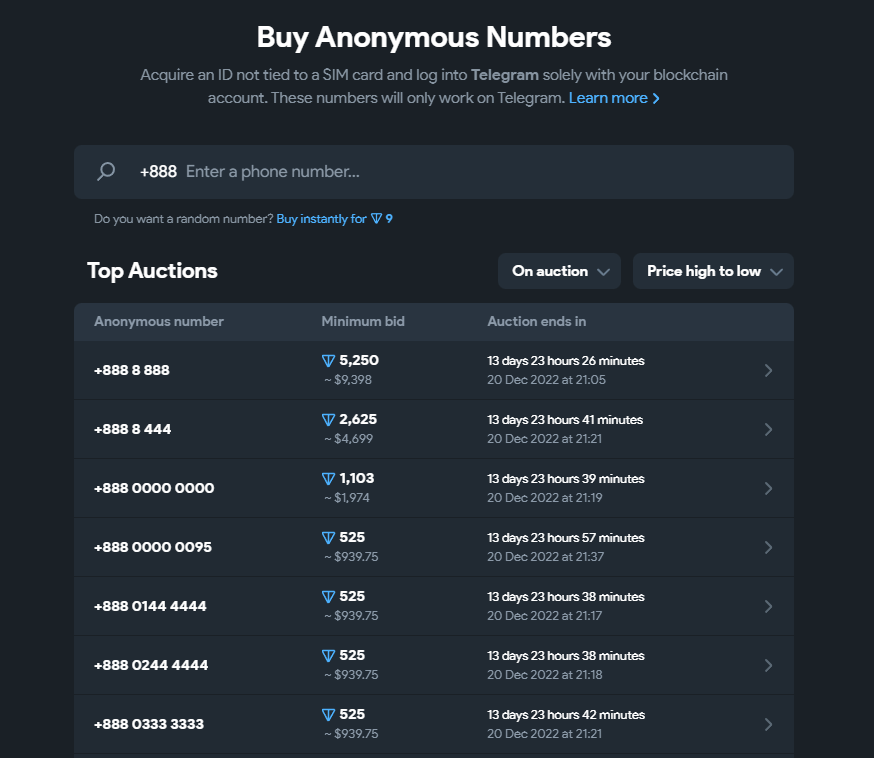Open the +888 8 888 row arrow
The width and height of the screenshot is (874, 758).
tap(768, 370)
